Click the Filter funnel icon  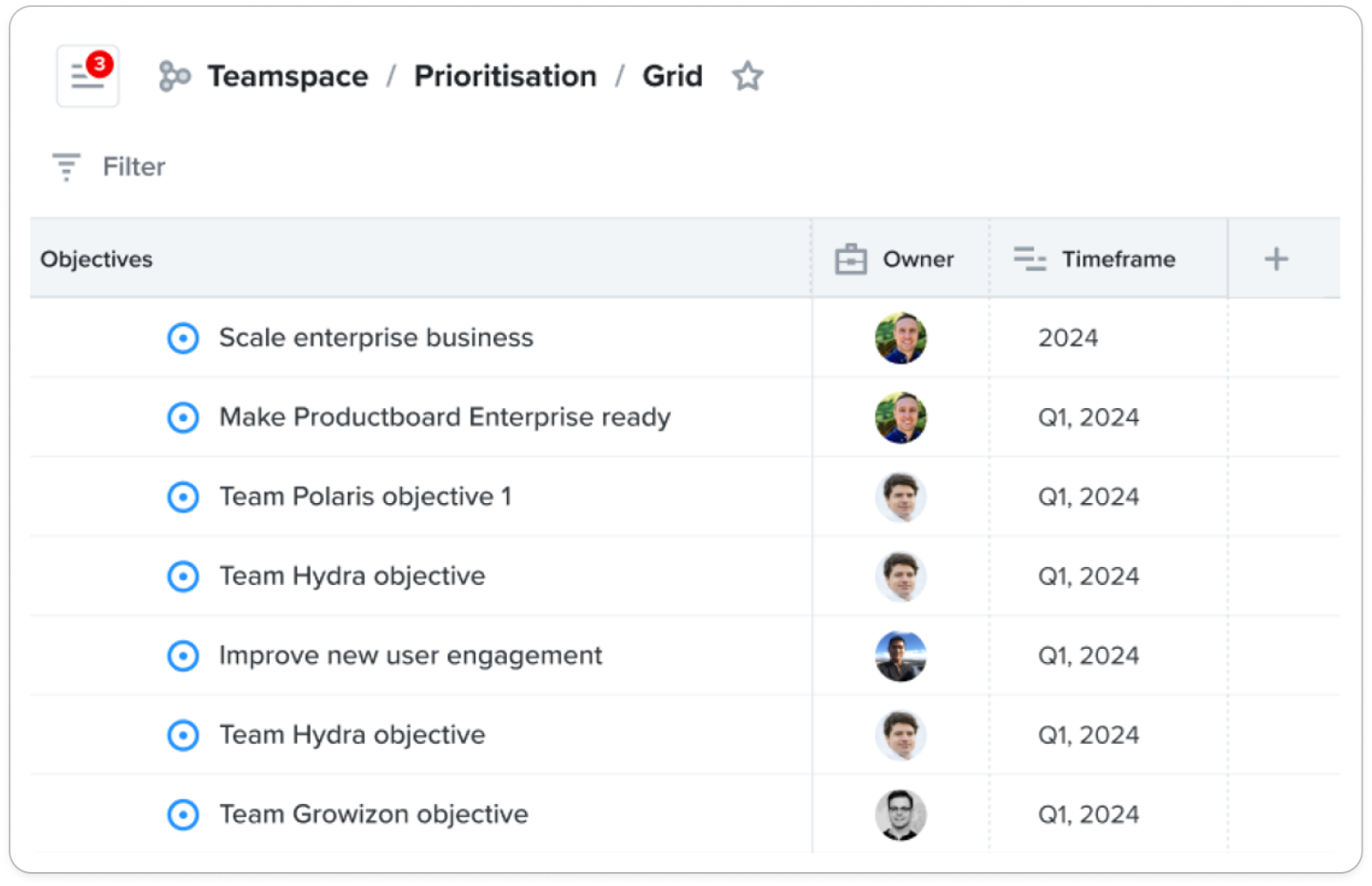pos(66,167)
